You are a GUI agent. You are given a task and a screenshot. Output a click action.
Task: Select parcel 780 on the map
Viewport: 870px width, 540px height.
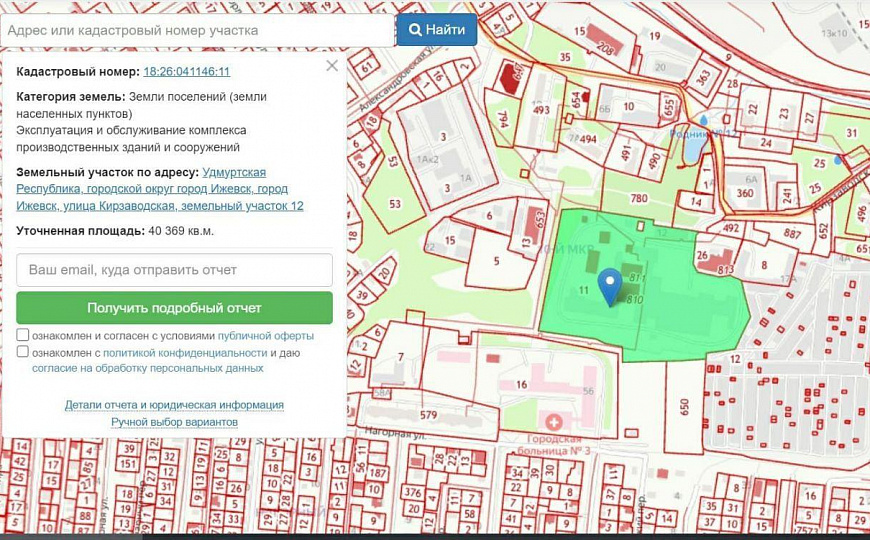pos(639,198)
